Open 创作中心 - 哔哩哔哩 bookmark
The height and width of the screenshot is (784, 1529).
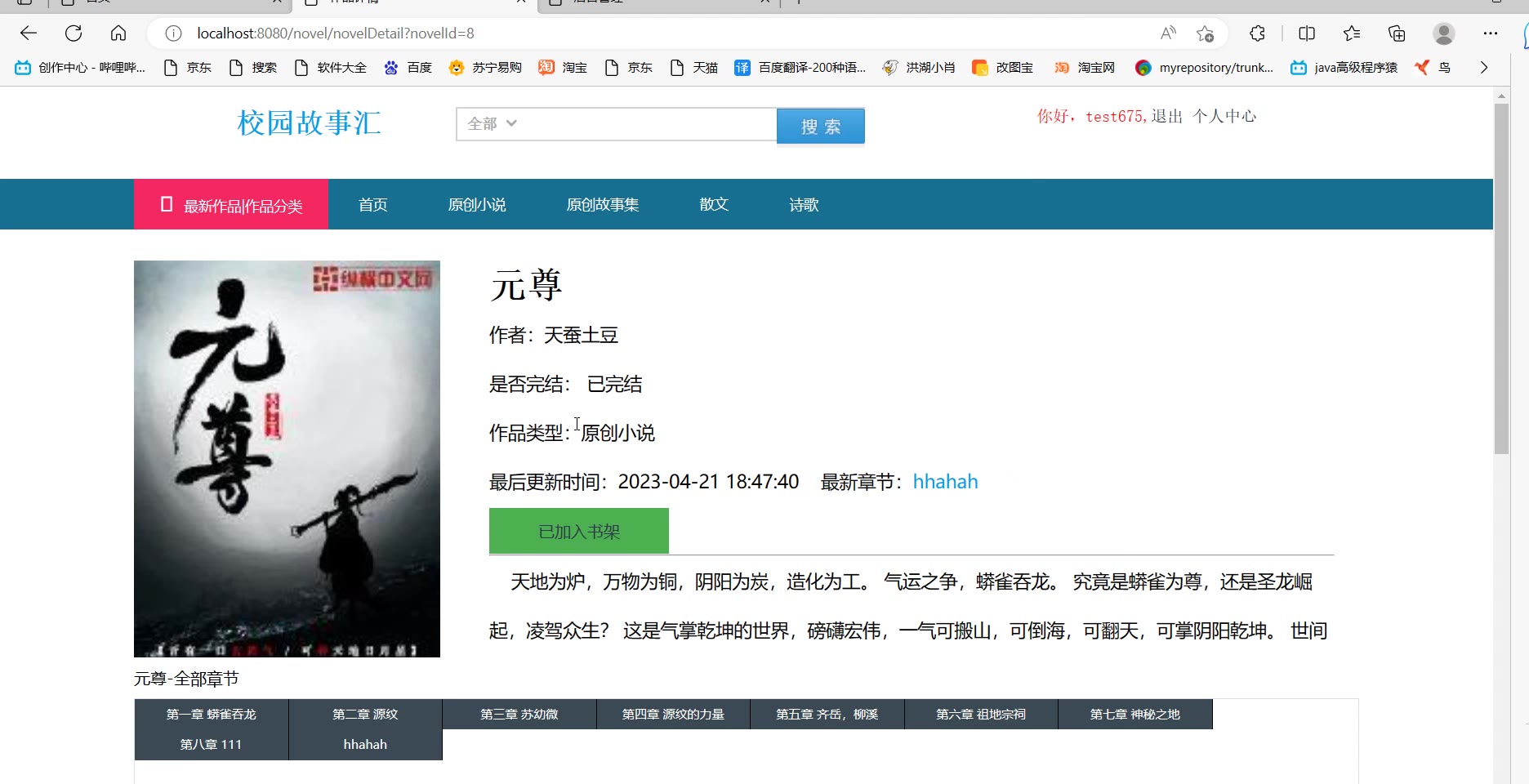[x=80, y=68]
